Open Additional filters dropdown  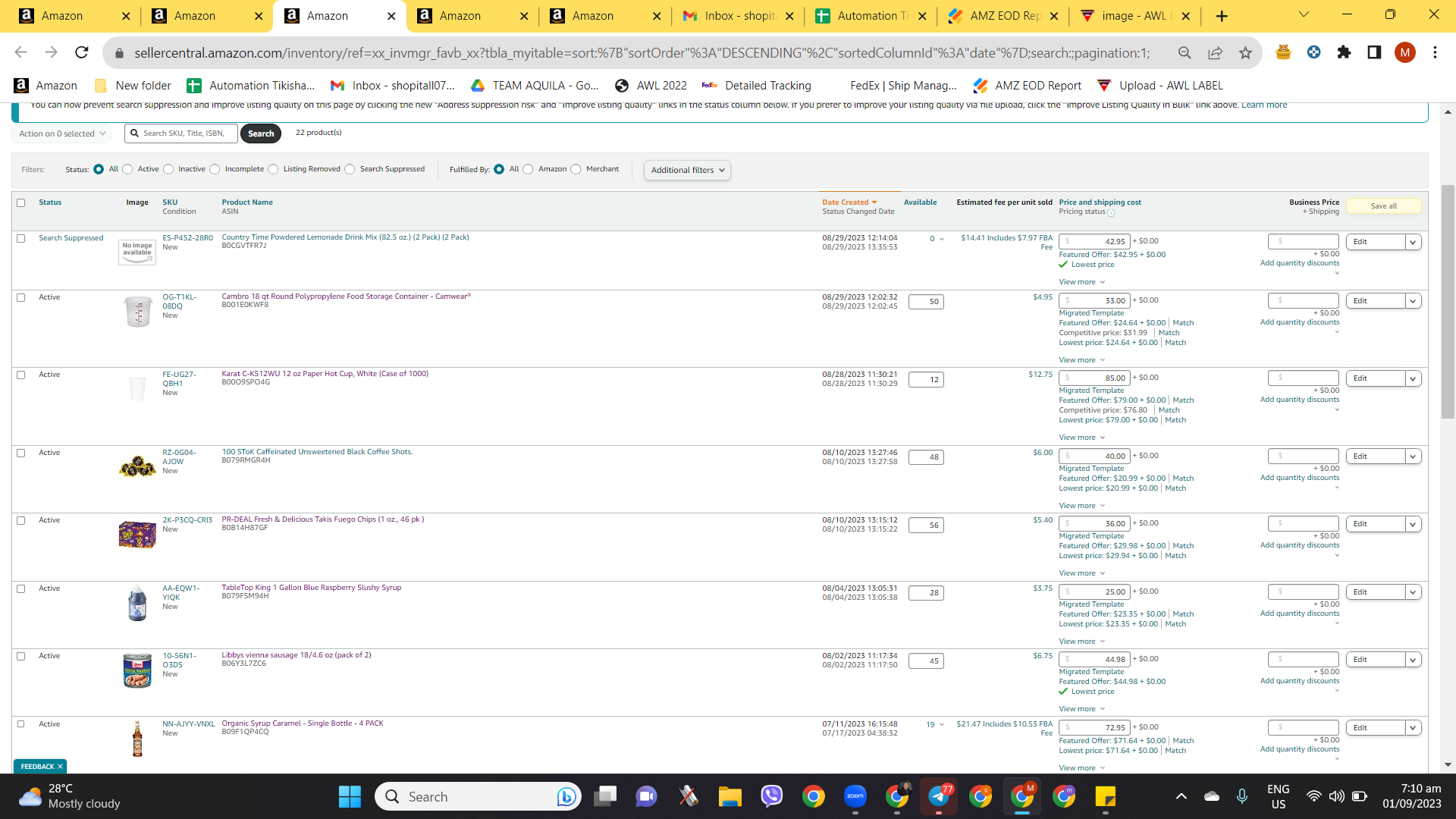pyautogui.click(x=687, y=170)
